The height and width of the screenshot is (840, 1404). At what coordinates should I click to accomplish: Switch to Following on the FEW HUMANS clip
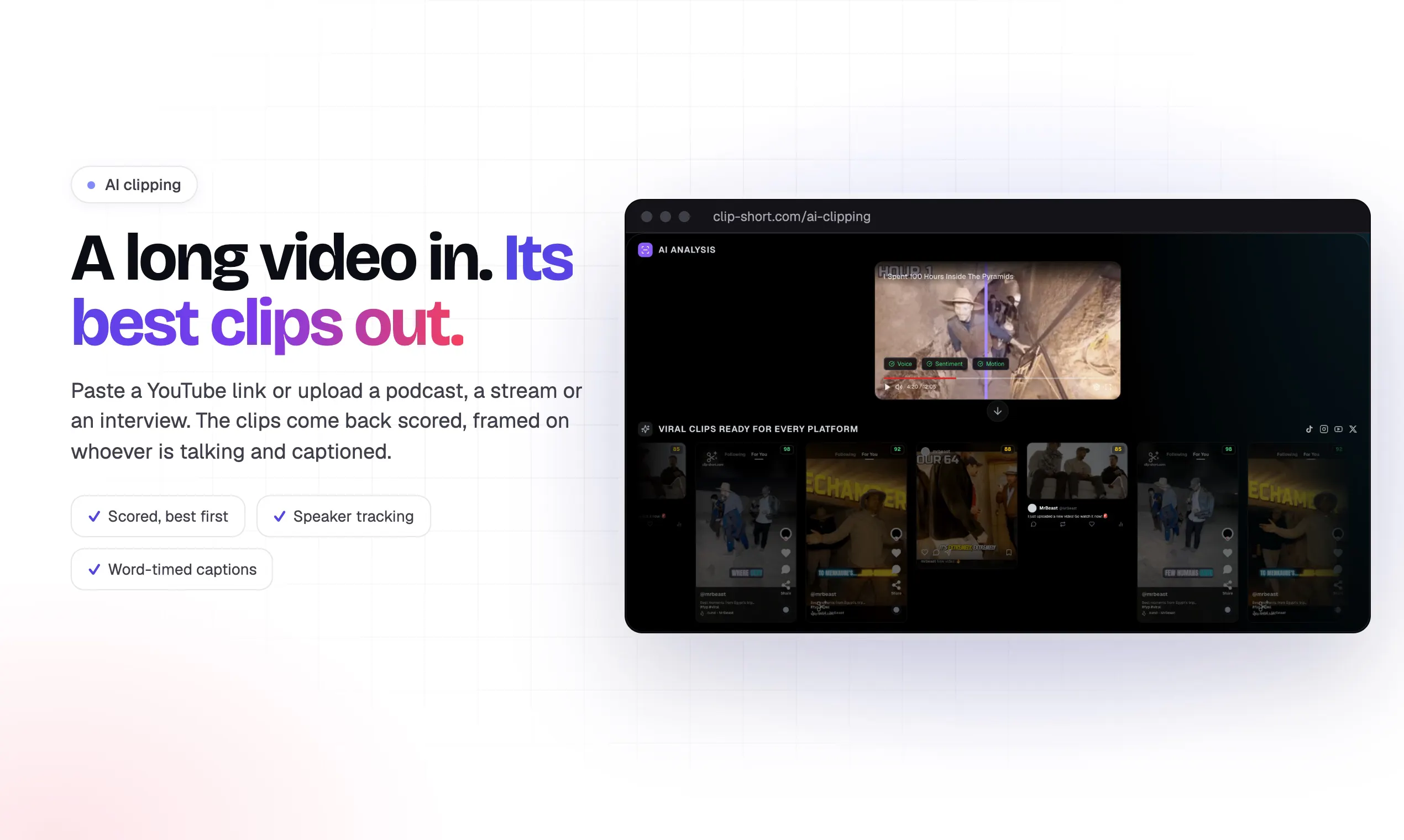(x=1176, y=454)
